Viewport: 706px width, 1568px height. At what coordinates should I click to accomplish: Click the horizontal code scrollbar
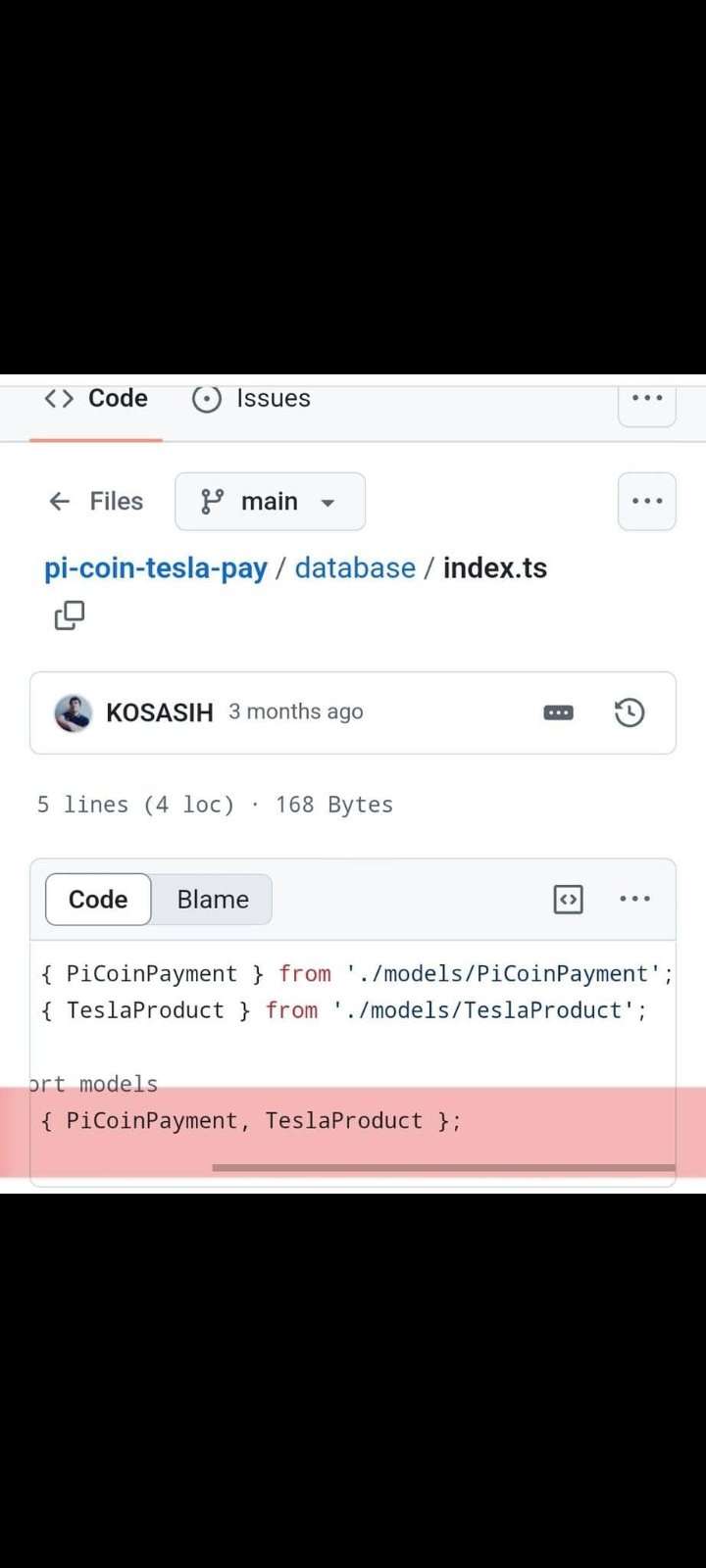coord(443,1167)
